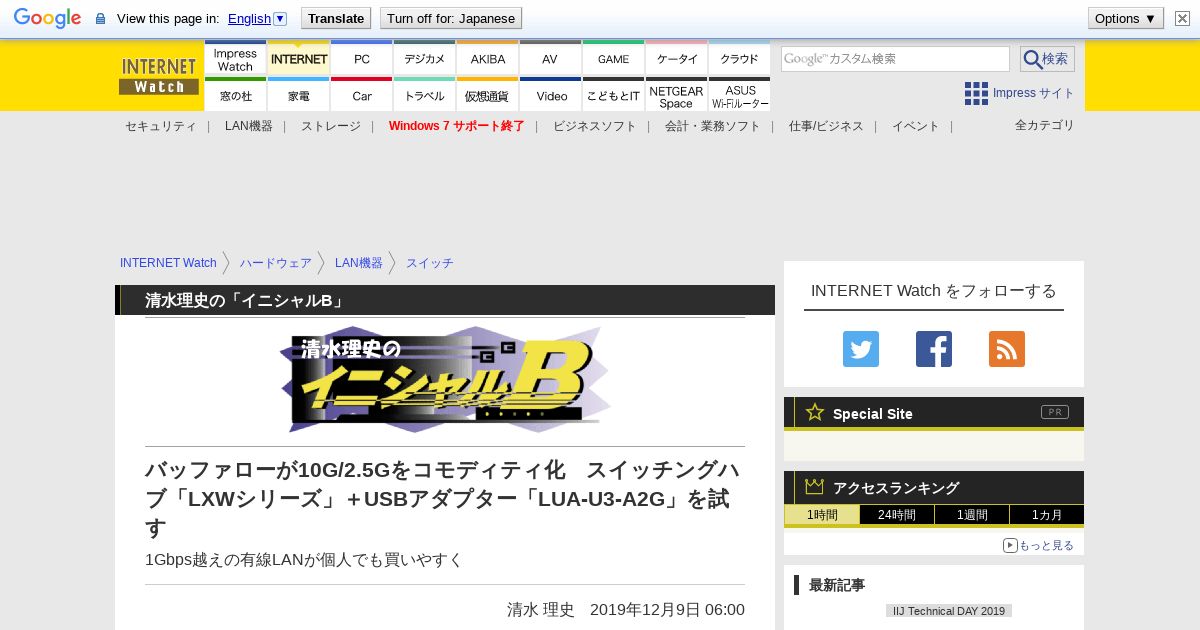Click the lock icon in translate bar
The image size is (1200, 630).
pyautogui.click(x=100, y=18)
